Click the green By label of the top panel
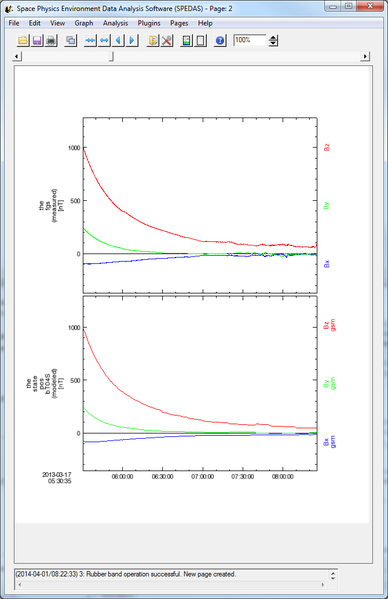388x599 pixels. [x=327, y=206]
